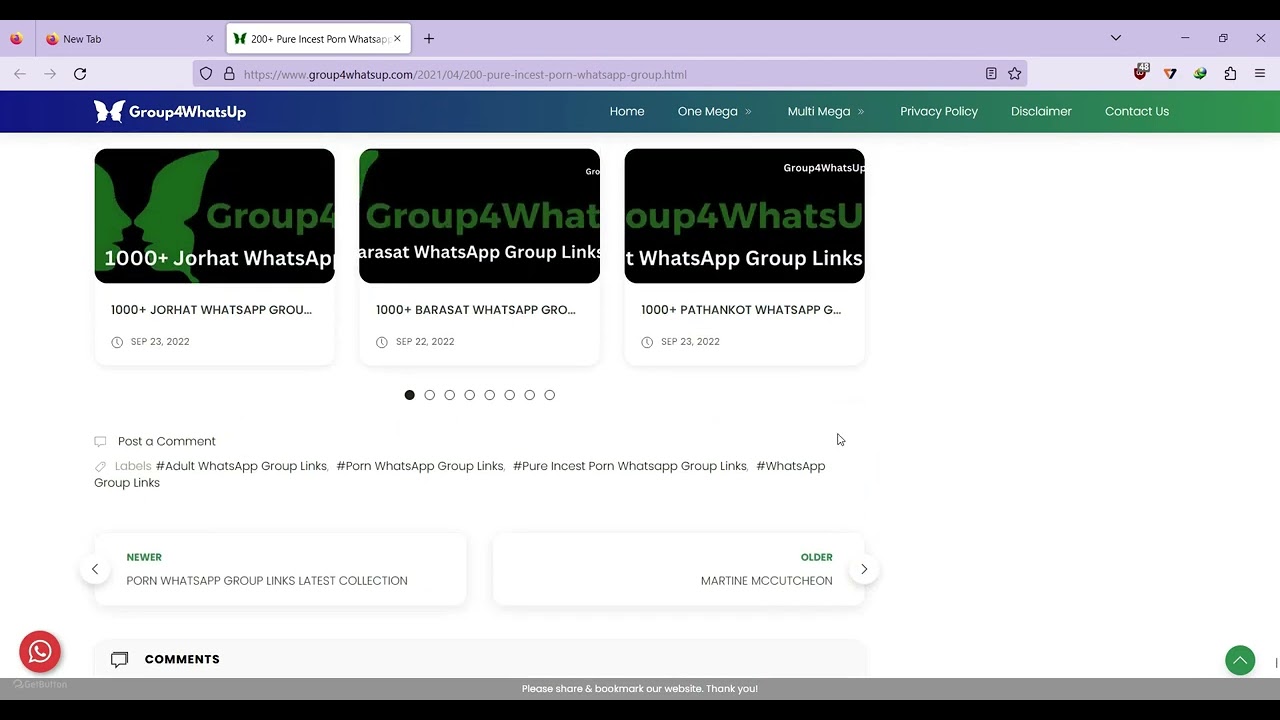Select the third carousel pagination dot
1280x720 pixels.
pyautogui.click(x=449, y=395)
